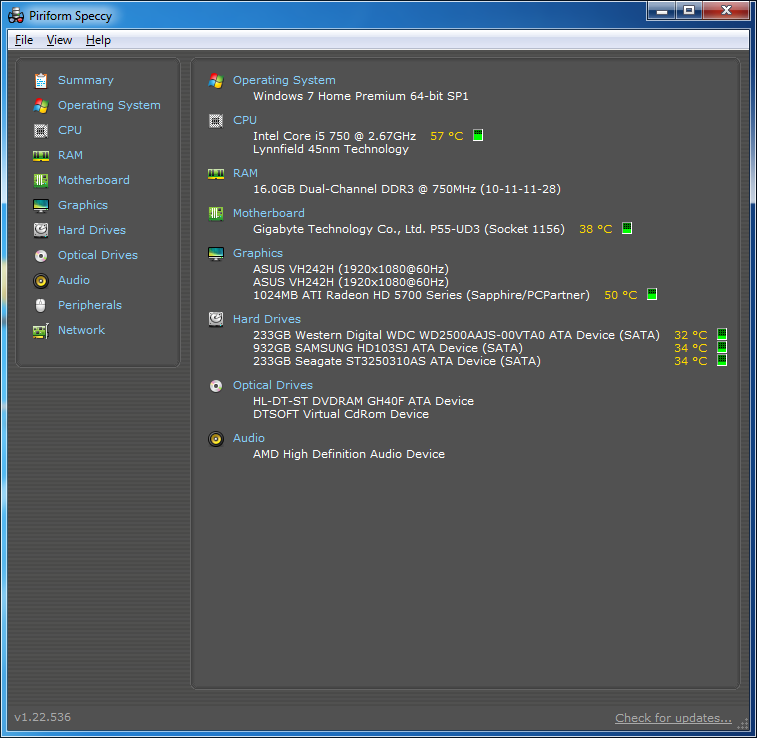Click the Audio speaker icon in sidebar
Screen dimensions: 757x738
tap(41, 280)
